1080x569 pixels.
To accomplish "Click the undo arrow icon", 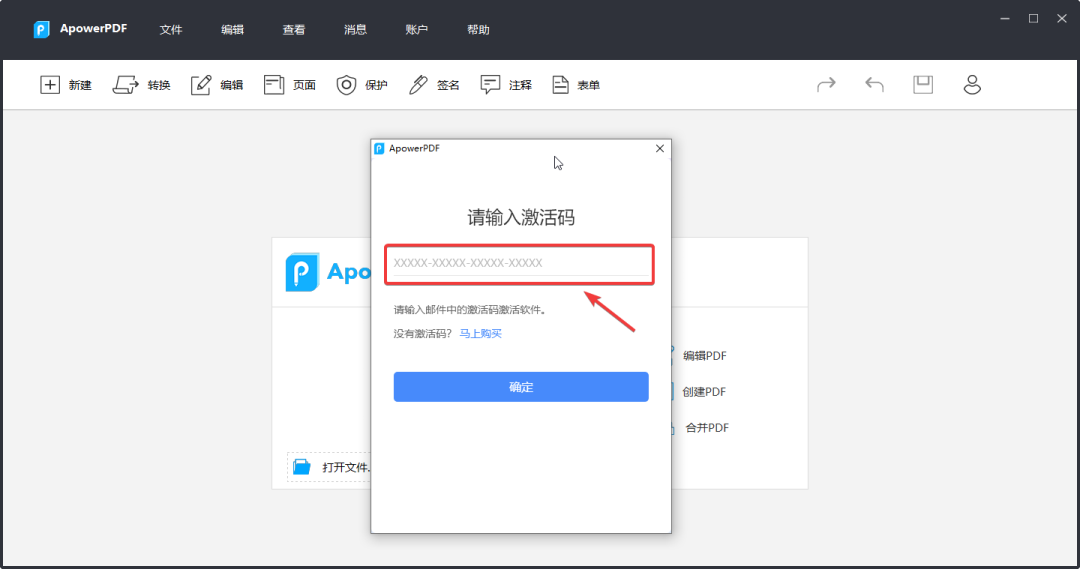I will pyautogui.click(x=874, y=85).
